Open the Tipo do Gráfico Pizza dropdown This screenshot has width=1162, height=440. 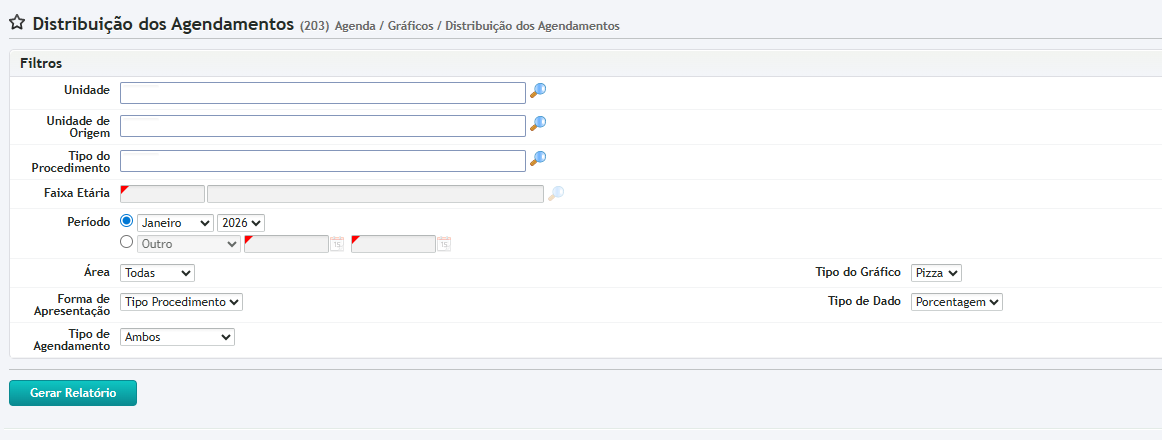(x=936, y=273)
